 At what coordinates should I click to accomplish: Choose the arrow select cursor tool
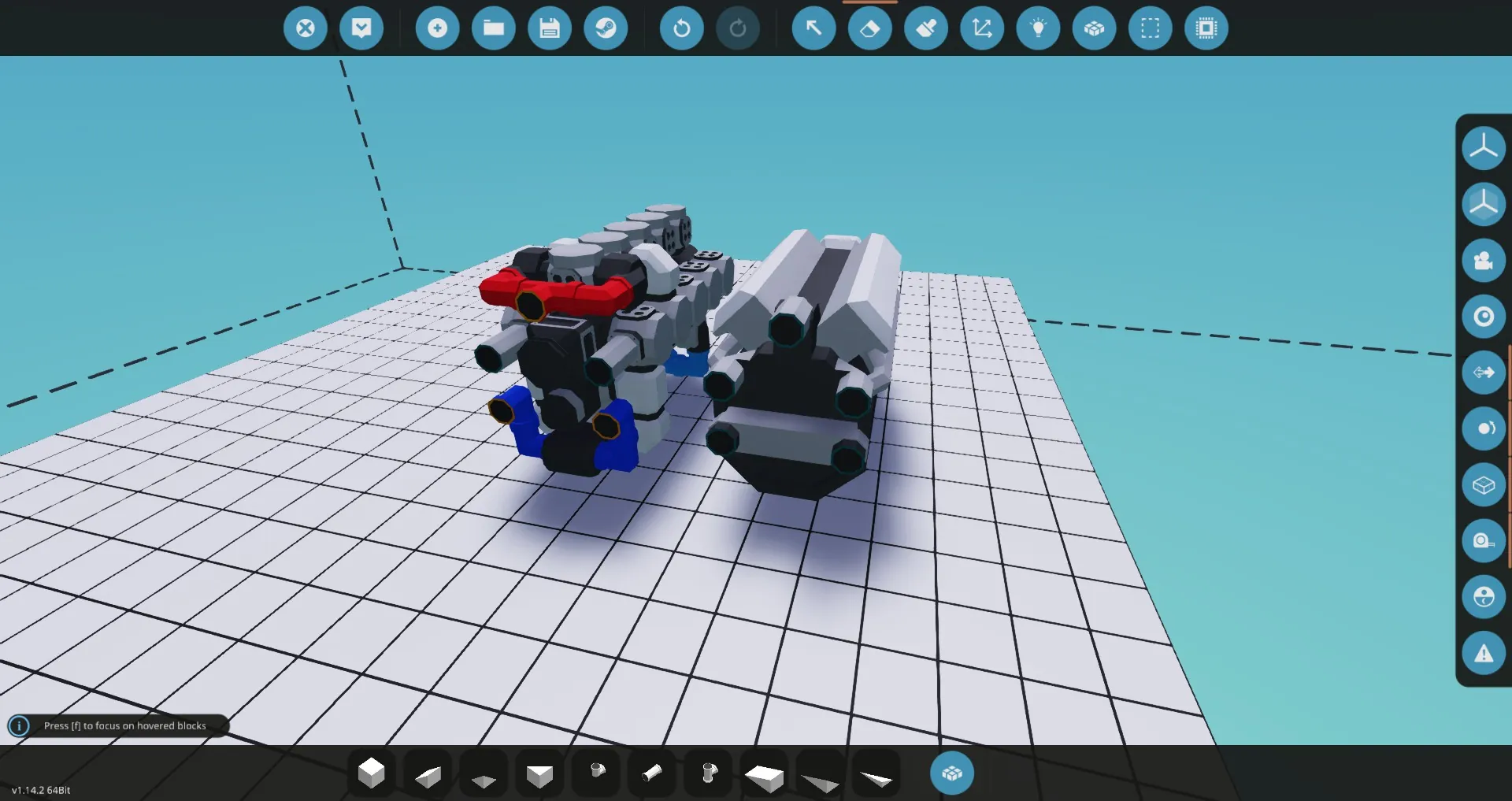pos(814,28)
